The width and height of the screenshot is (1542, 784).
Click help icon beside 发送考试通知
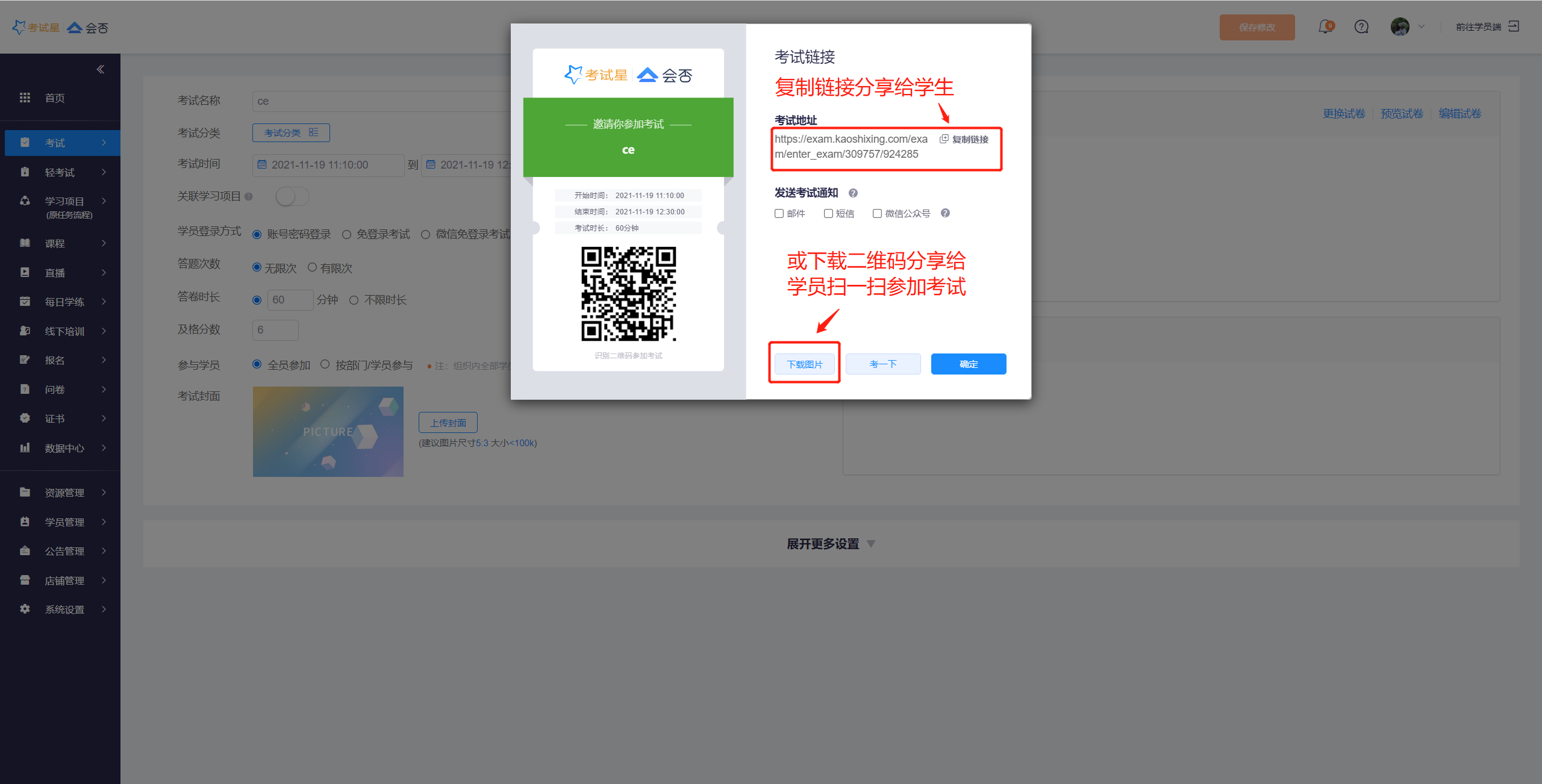click(853, 193)
